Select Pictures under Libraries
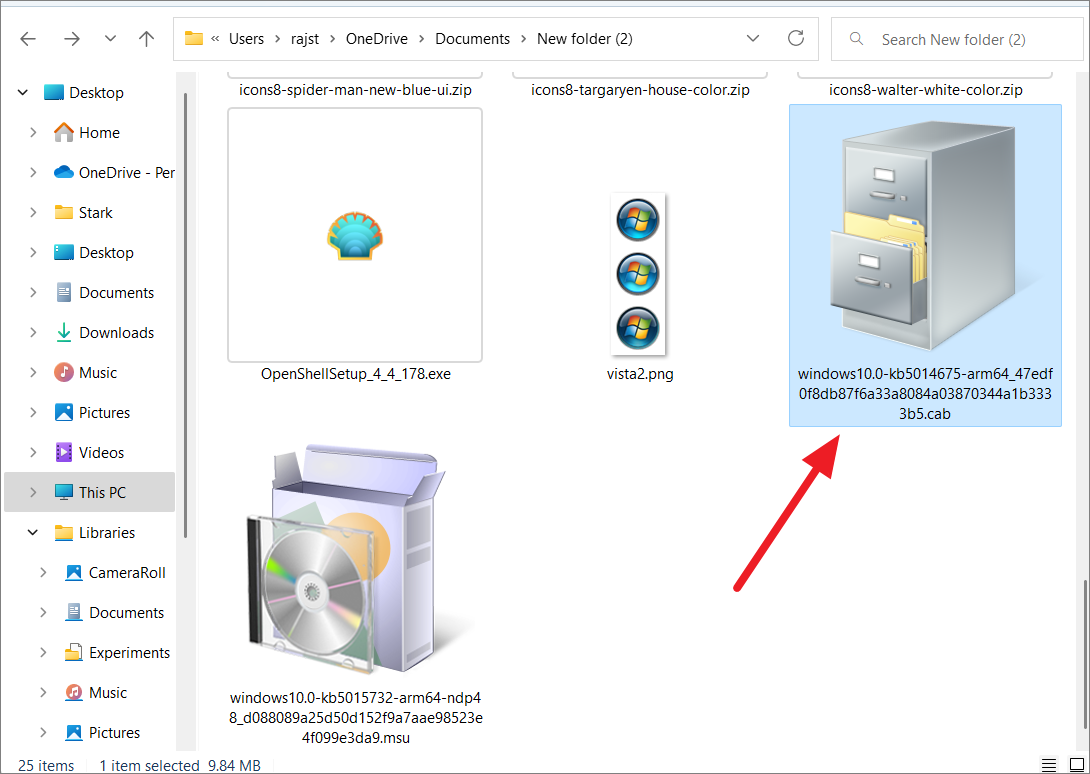The image size is (1090, 774). click(x=115, y=732)
